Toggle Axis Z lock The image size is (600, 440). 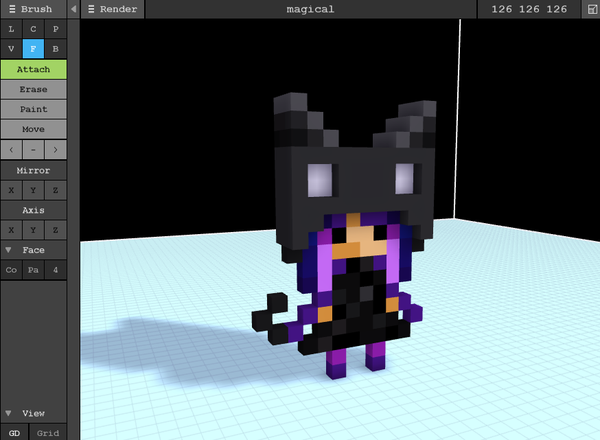click(x=55, y=230)
